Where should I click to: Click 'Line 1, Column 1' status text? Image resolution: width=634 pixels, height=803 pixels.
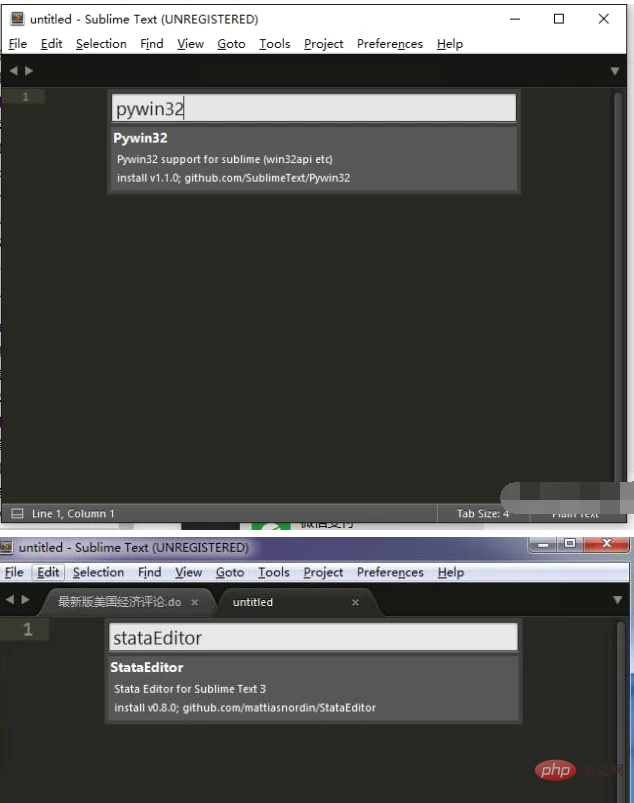[x=73, y=514]
